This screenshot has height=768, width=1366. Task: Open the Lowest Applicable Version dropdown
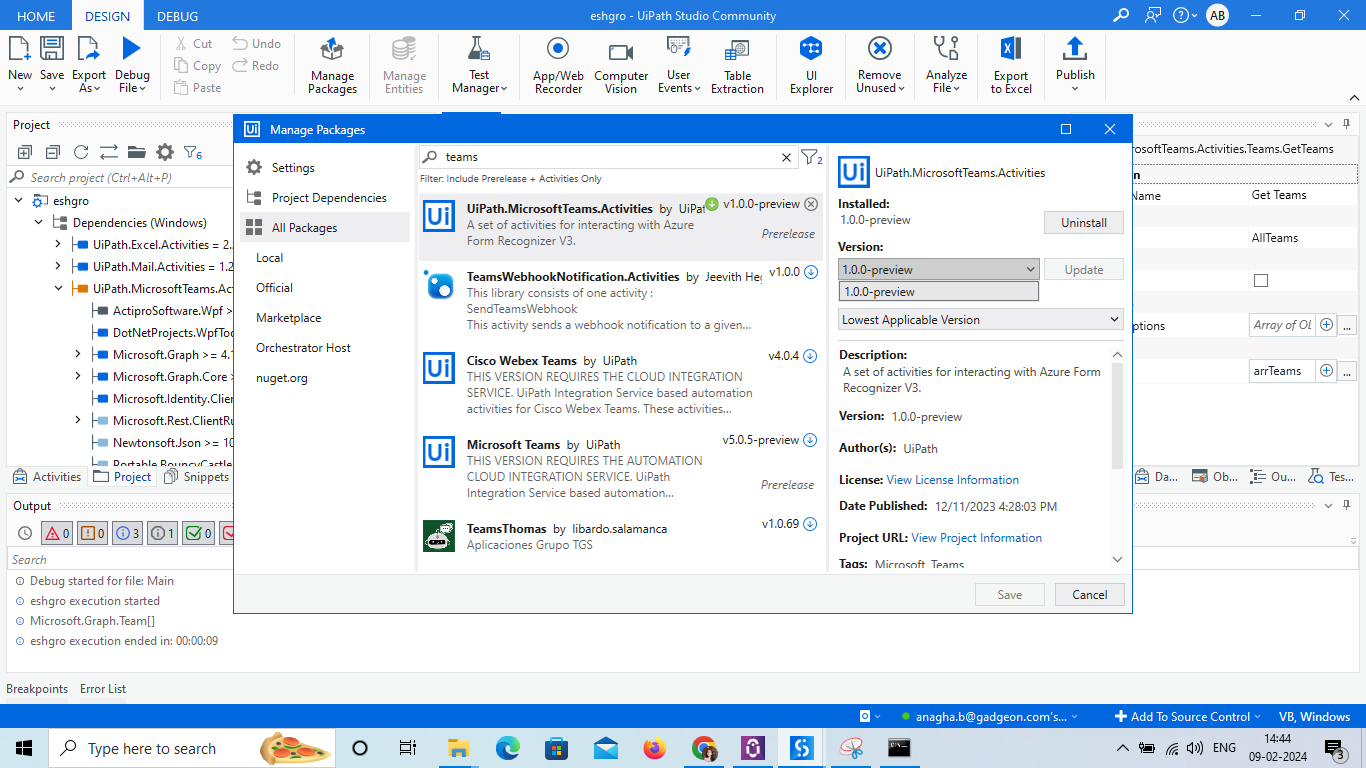pos(981,320)
